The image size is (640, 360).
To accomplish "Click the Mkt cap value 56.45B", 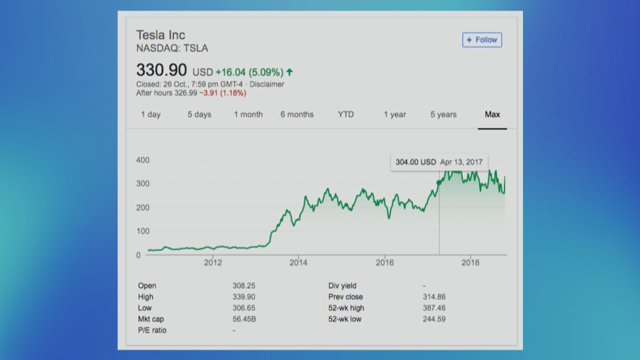I will pyautogui.click(x=244, y=319).
